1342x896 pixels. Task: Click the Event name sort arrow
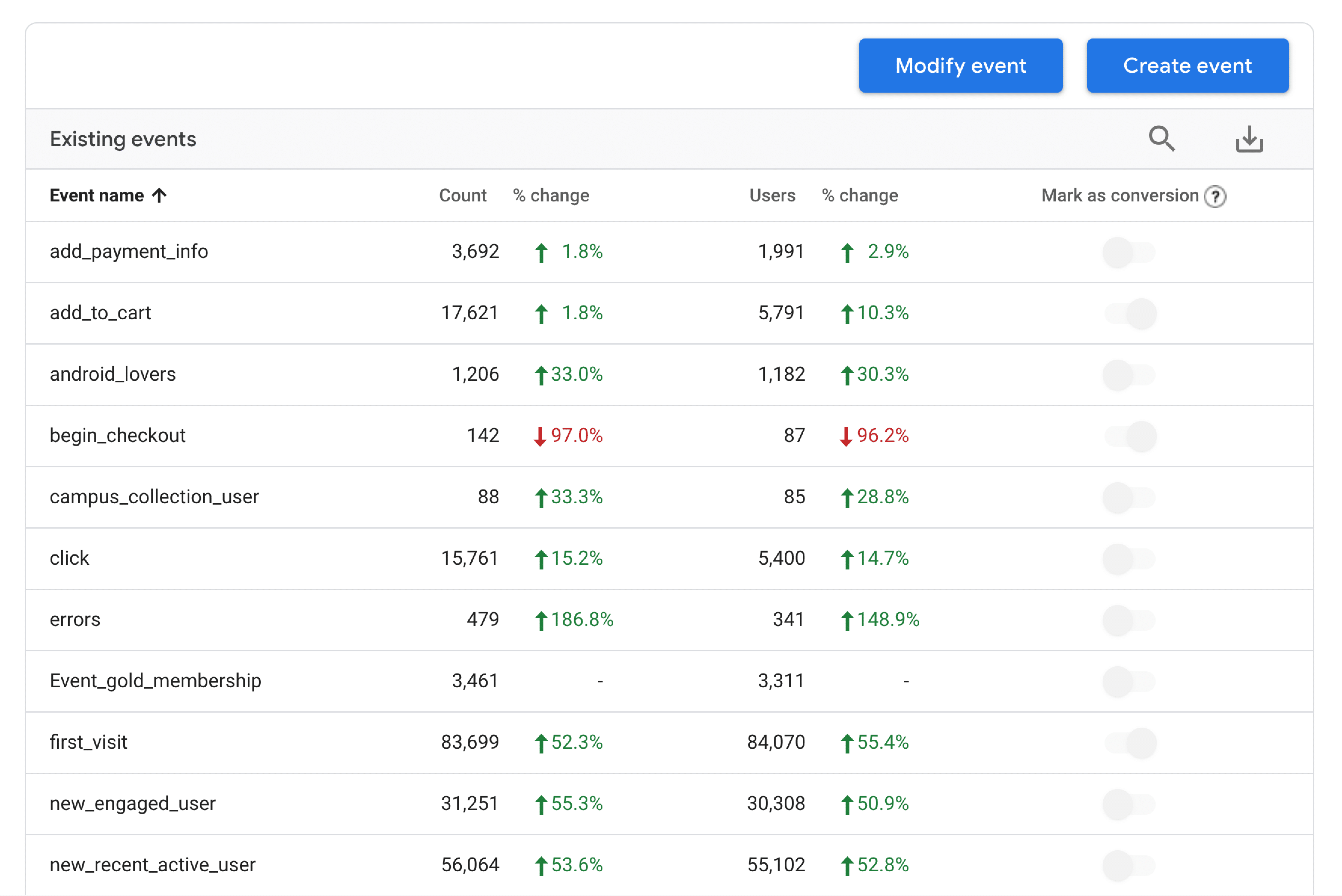coord(159,195)
